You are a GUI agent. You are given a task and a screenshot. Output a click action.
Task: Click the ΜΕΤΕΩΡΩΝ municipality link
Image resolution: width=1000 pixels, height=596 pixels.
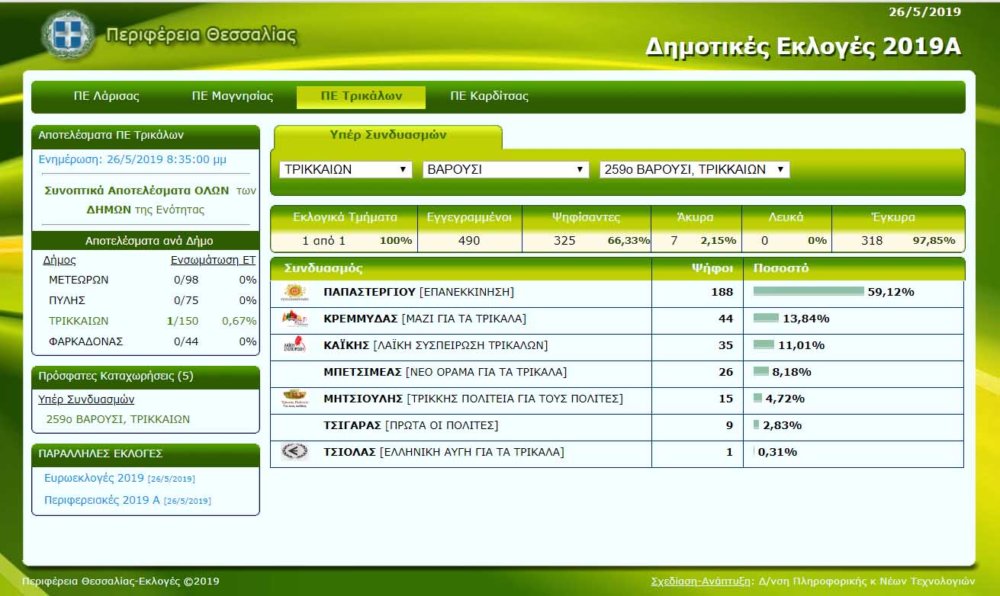coord(79,280)
